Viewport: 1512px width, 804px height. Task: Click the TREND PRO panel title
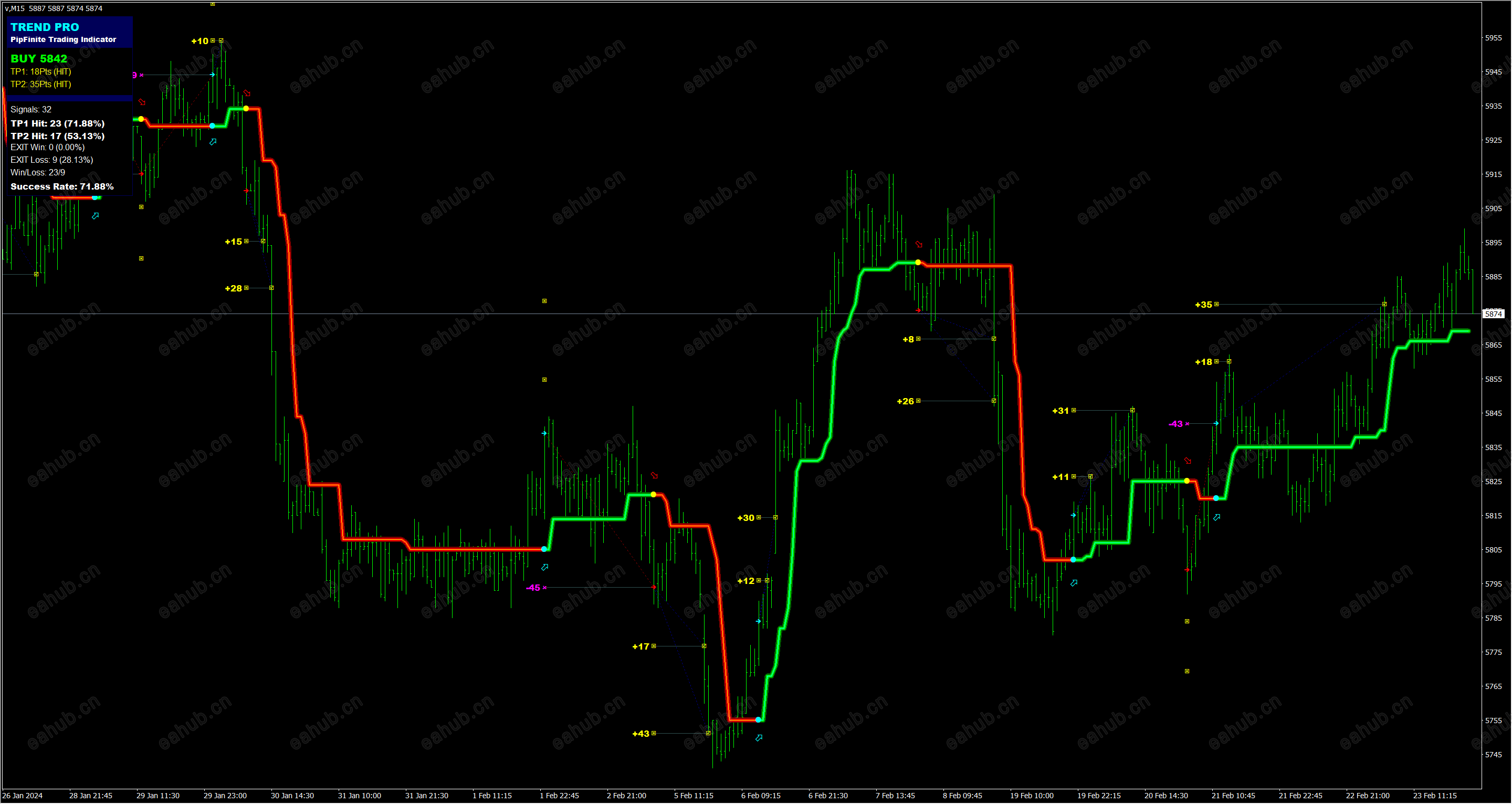coord(45,27)
